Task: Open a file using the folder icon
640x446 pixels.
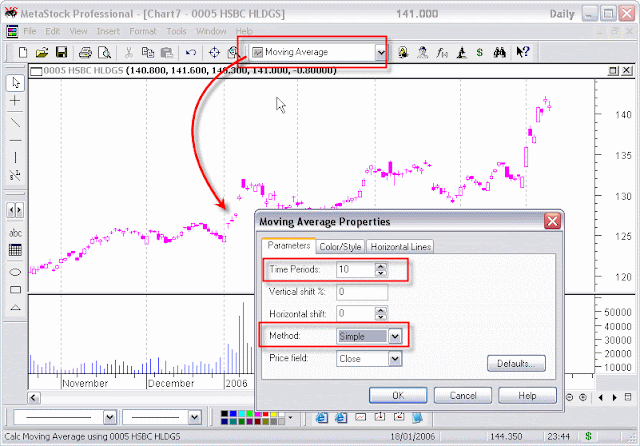Action: [42, 52]
